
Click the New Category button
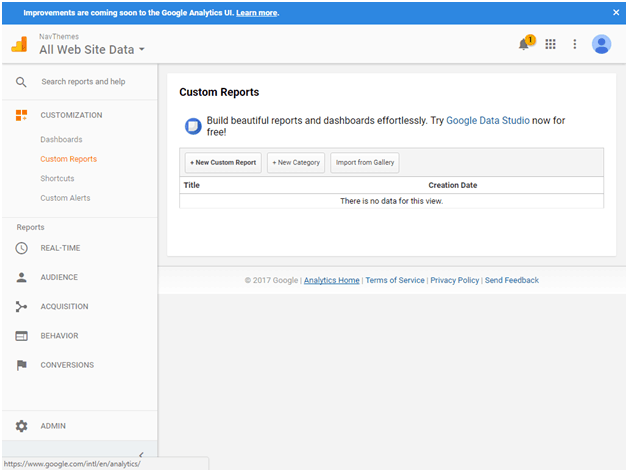pos(296,163)
